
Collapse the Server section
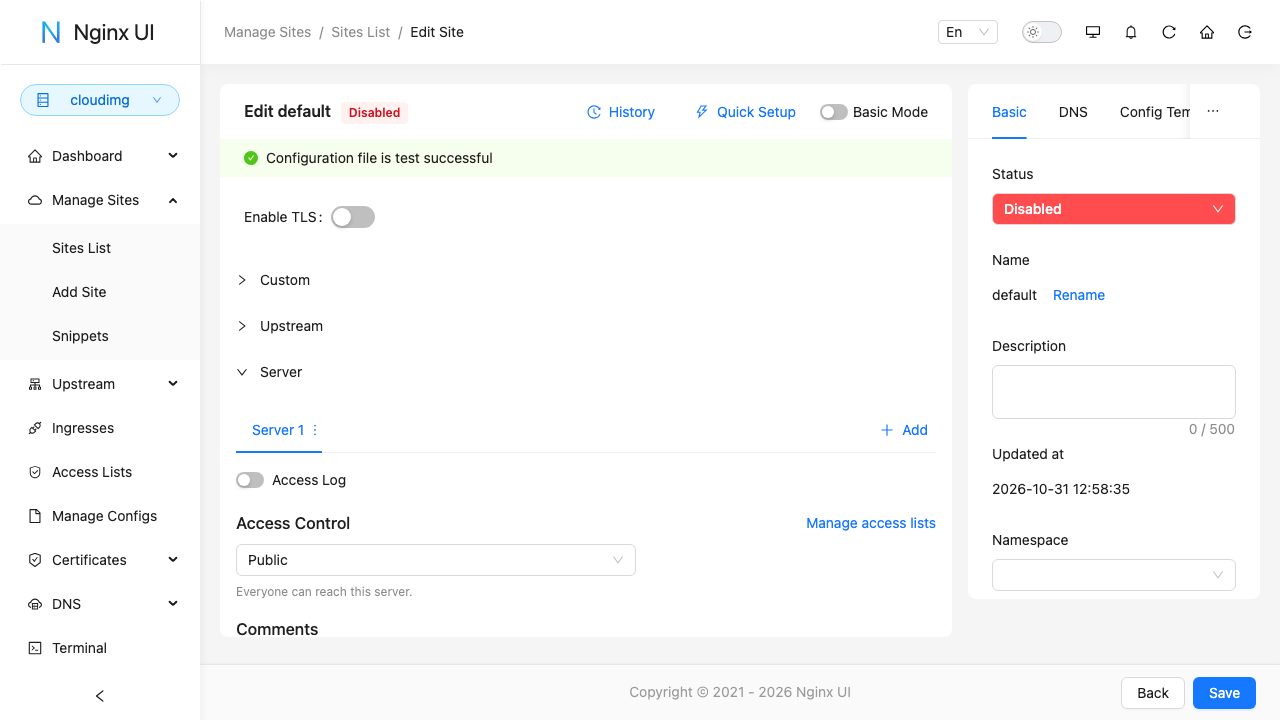click(x=586, y=372)
